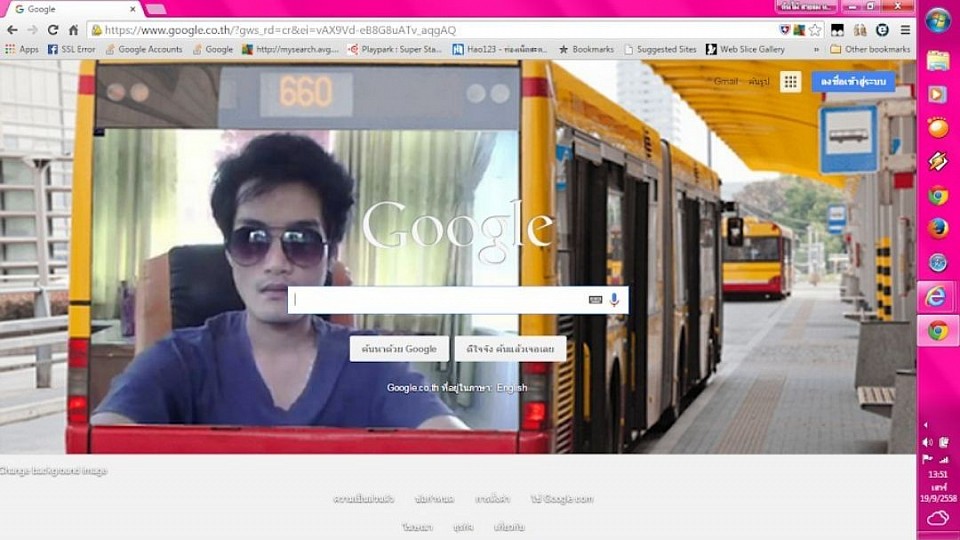The height and width of the screenshot is (540, 960).
Task: Open the Web Slice Gallery bookmark
Action: 745,49
